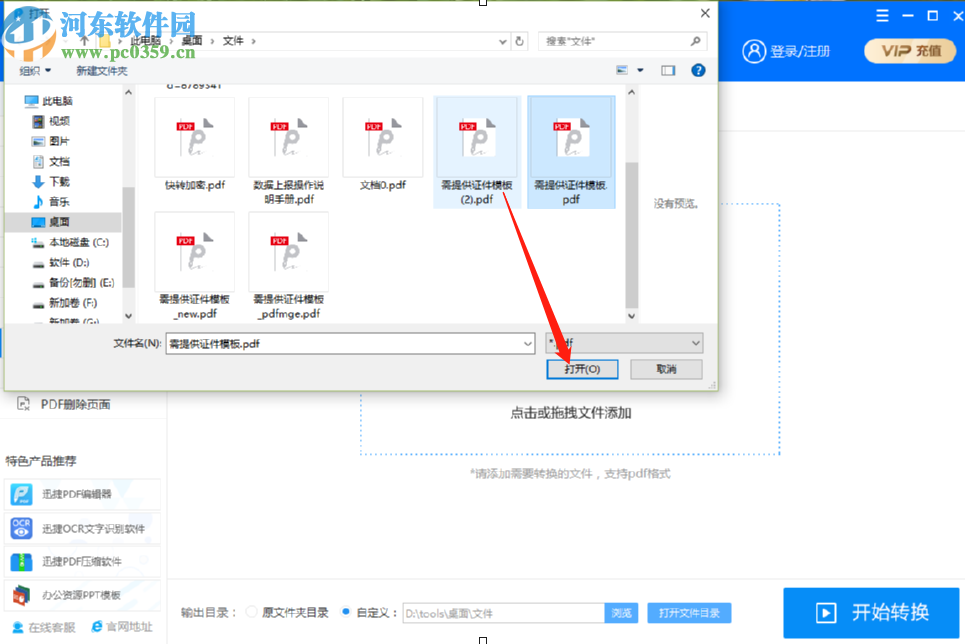The image size is (965, 644).
Task: Select 需提供证件模板_new.pdf file
Action: (194, 266)
